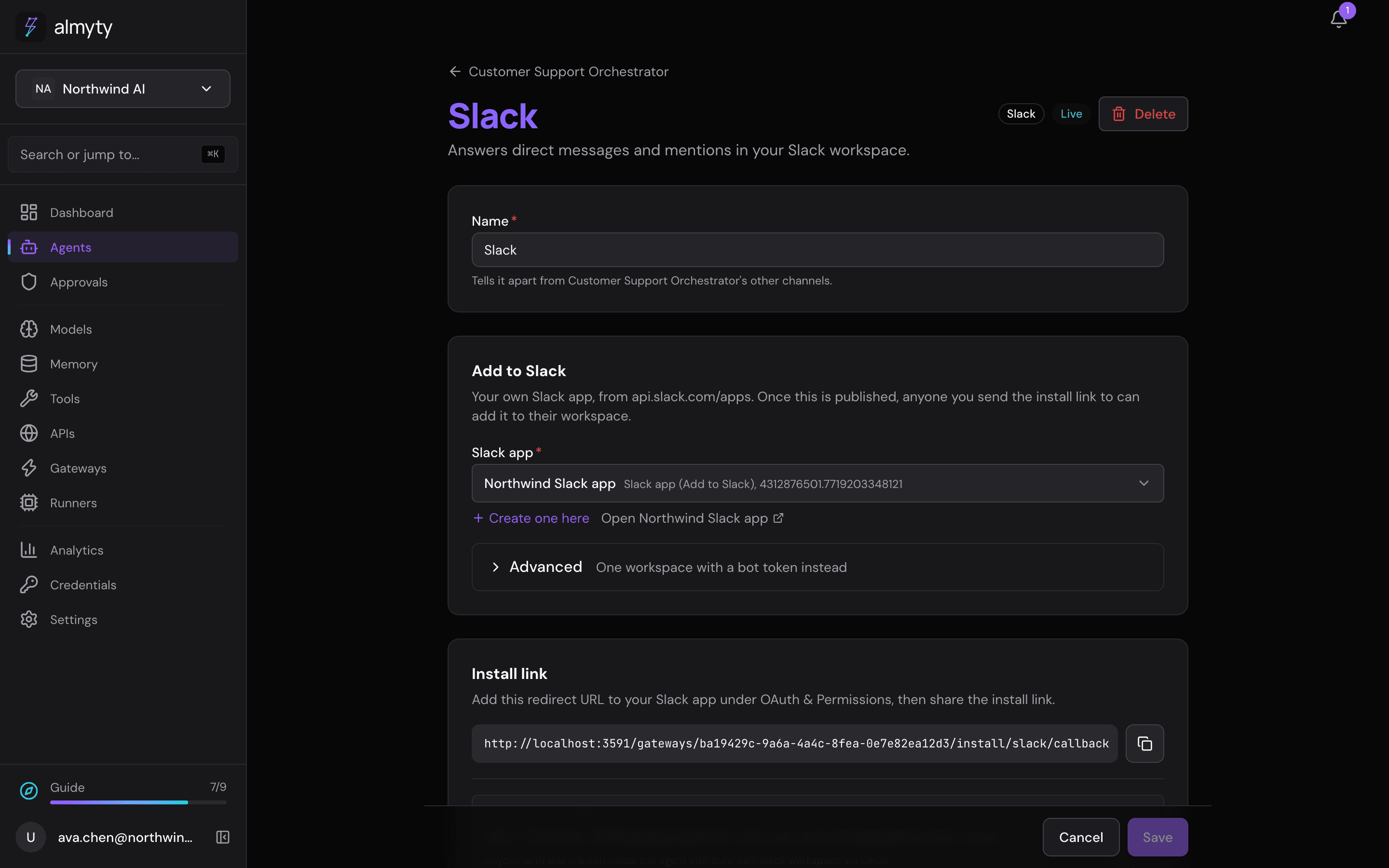Open Credentials page
Screen dimensions: 1389x868
point(123,584)
